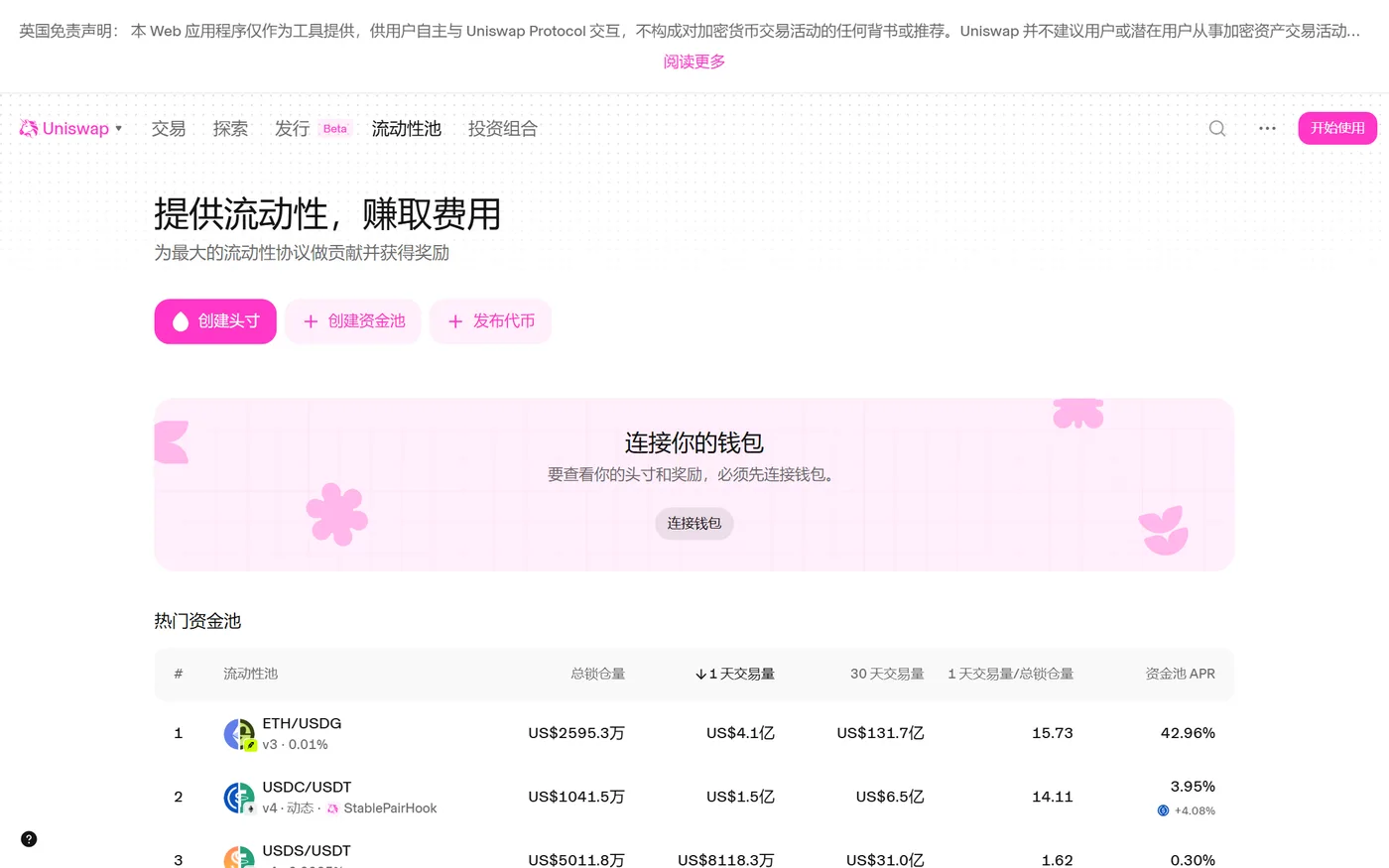Click the 热门资金池 section heading
Viewport: 1389px width, 868px height.
[x=197, y=621]
